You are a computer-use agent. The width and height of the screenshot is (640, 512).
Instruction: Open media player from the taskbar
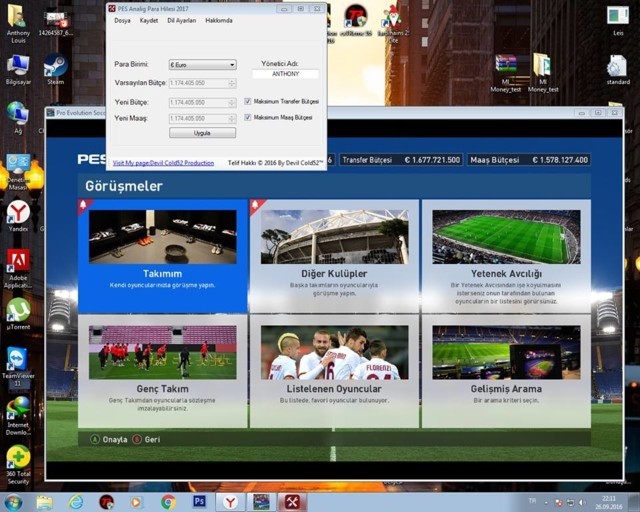coord(137,502)
